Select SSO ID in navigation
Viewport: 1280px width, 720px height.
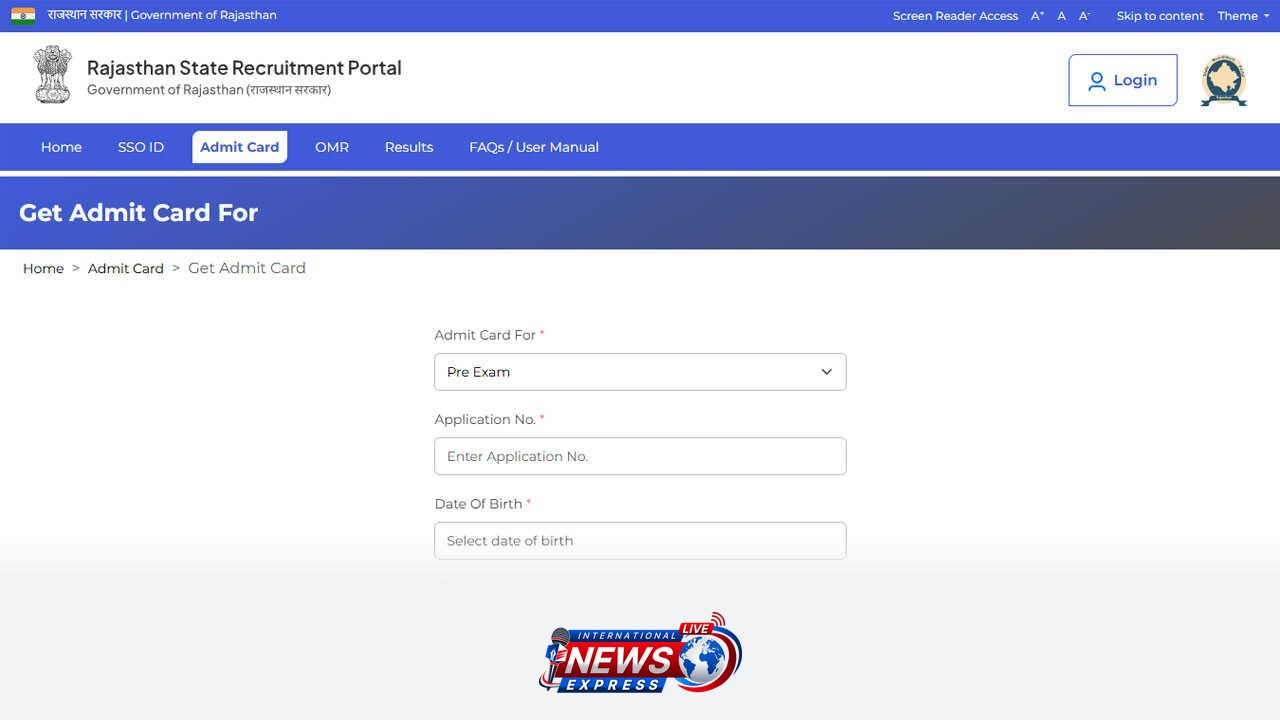[x=141, y=147]
